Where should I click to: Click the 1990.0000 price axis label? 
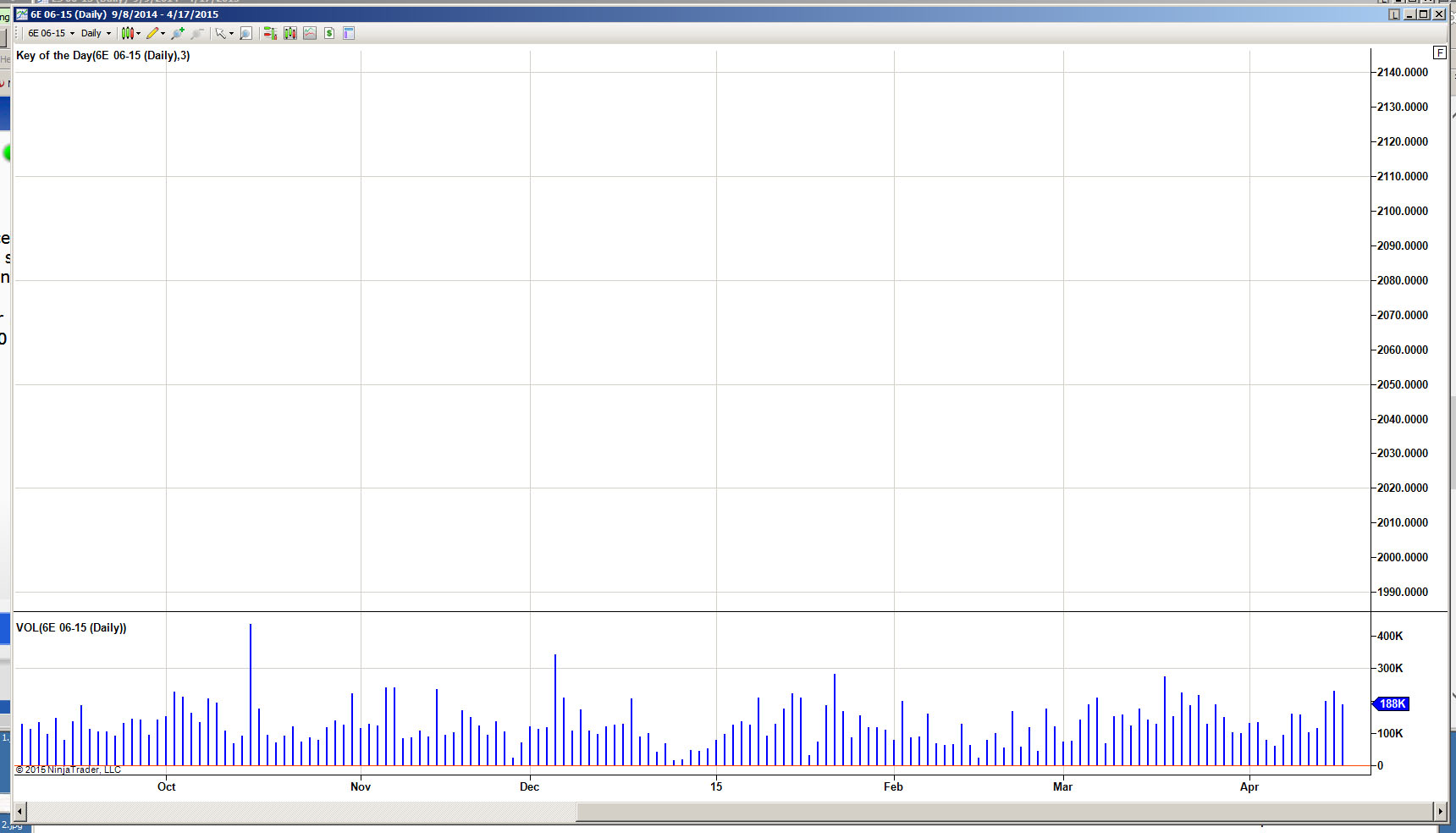[x=1403, y=592]
